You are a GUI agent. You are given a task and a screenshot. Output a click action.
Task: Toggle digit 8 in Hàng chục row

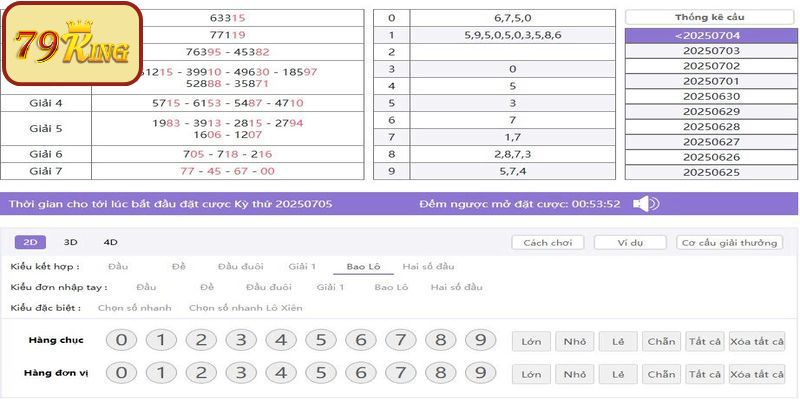[x=440, y=340]
